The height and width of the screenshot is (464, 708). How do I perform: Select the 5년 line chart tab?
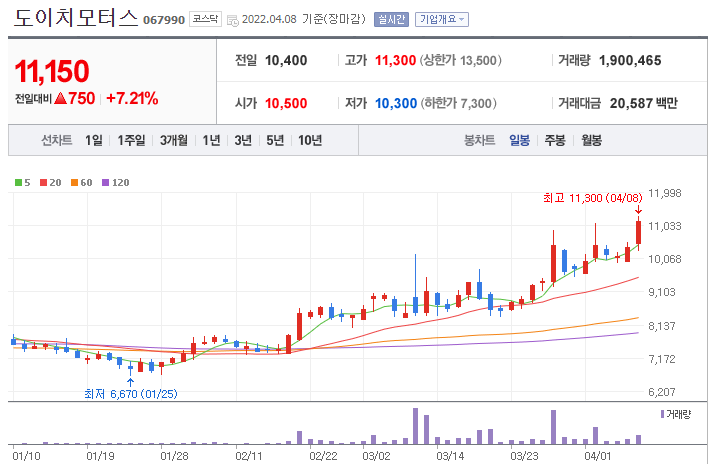click(275, 140)
